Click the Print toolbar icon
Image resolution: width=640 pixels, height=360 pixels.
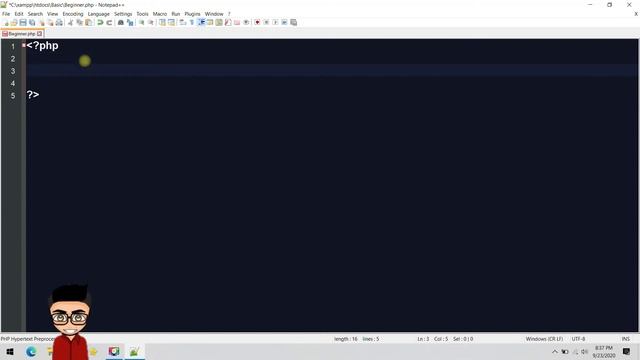59,22
